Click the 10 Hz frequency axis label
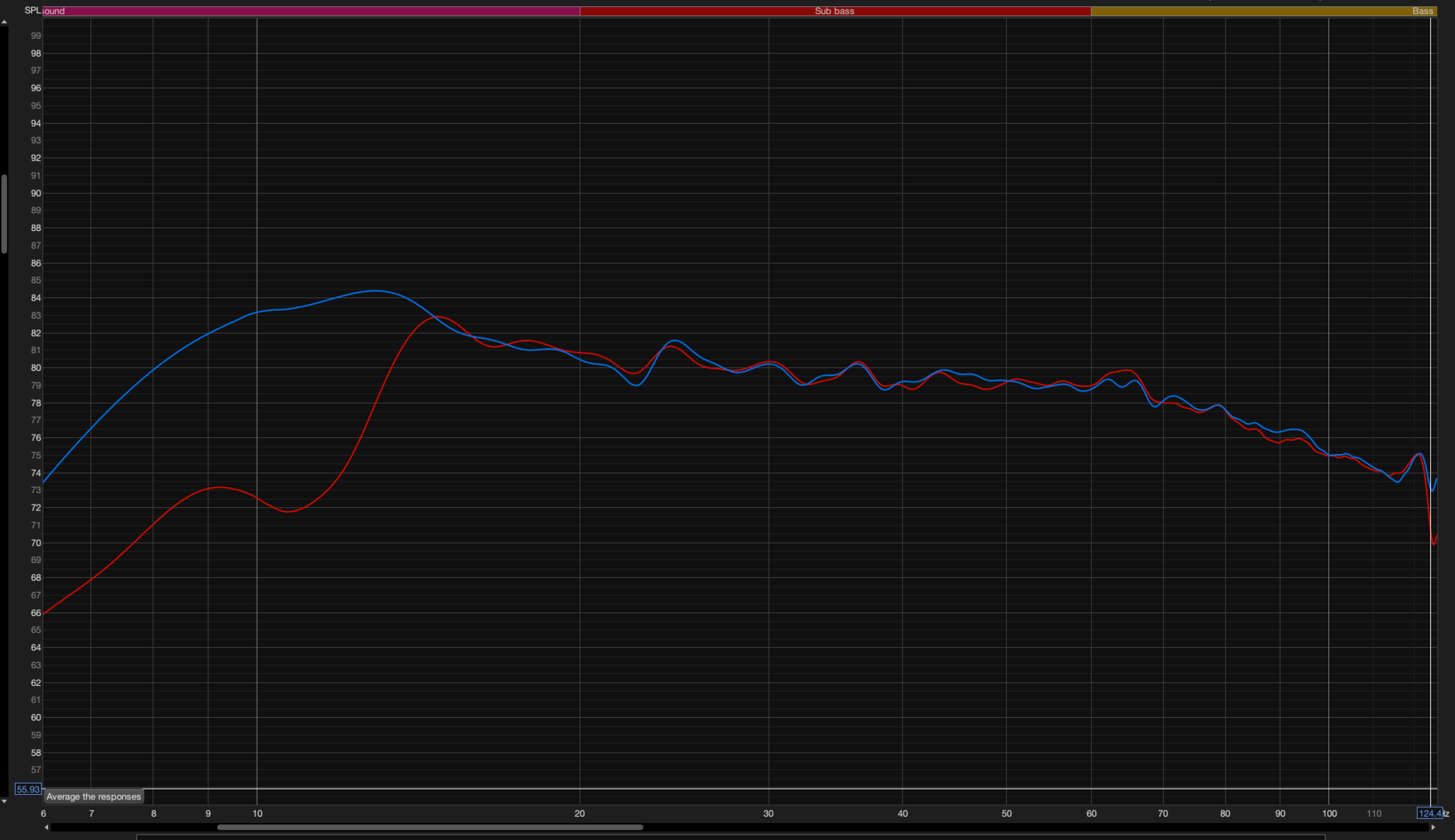 coord(258,814)
